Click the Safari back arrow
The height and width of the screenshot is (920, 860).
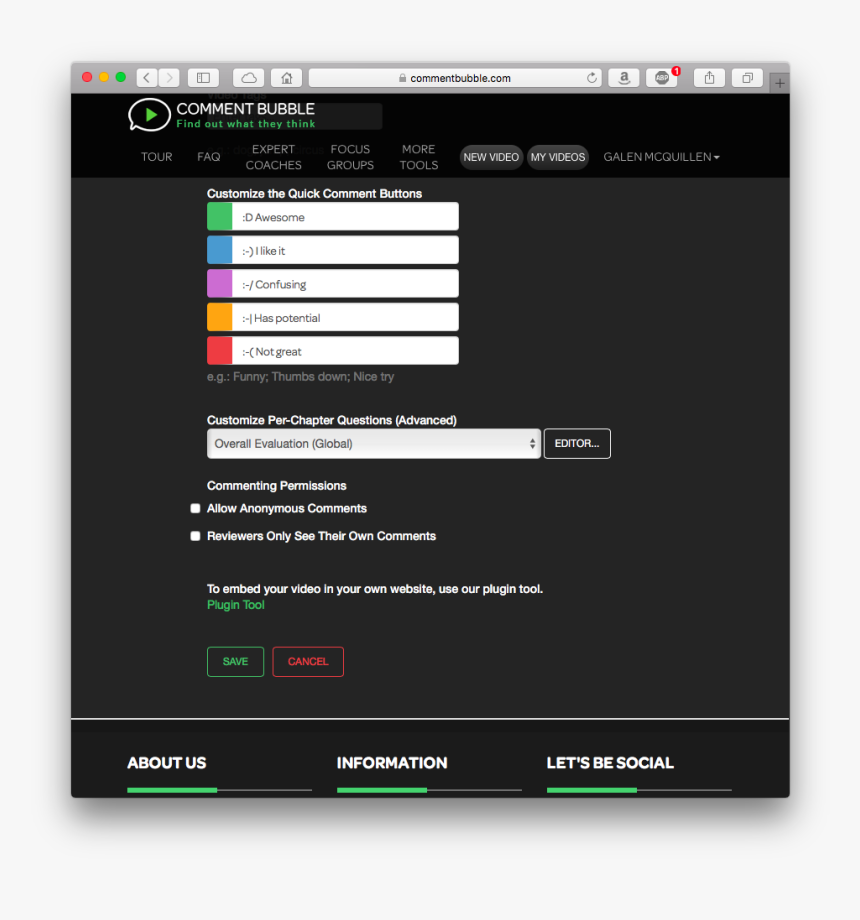click(147, 77)
